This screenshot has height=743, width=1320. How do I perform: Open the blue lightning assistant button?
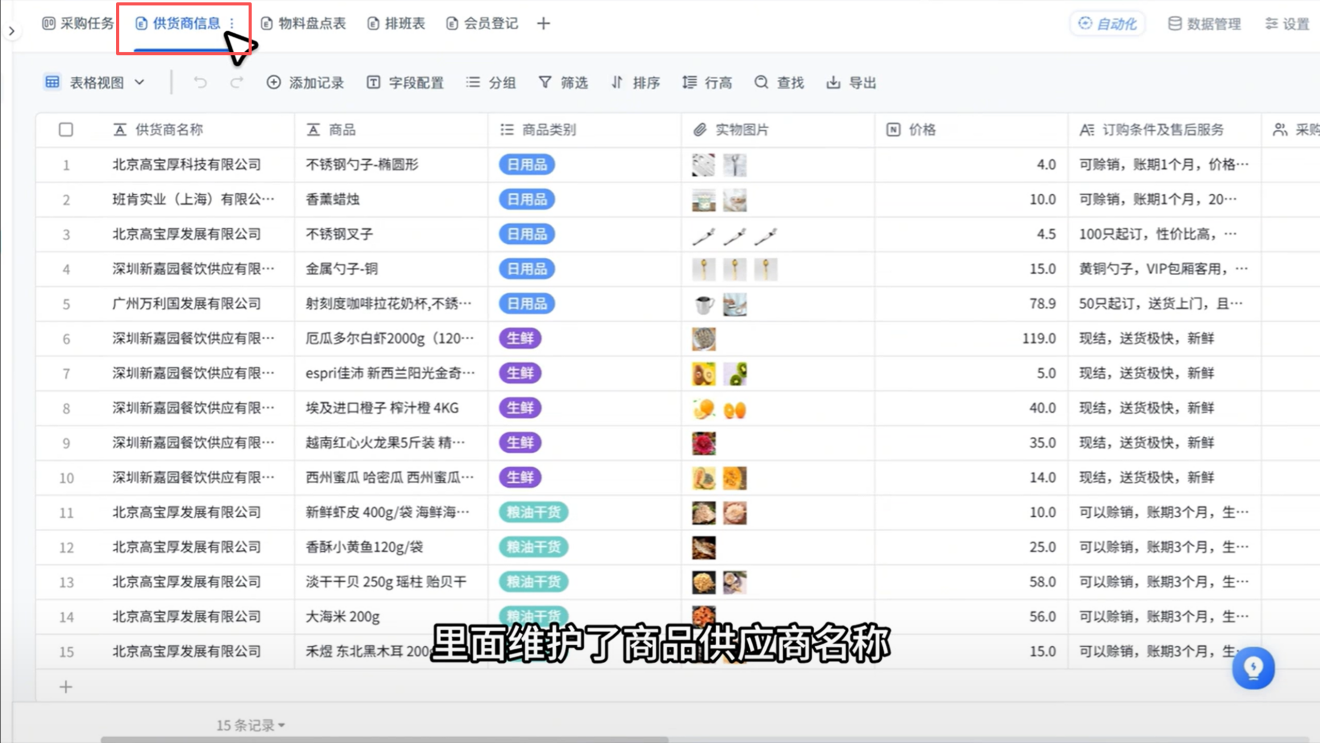(1253, 667)
